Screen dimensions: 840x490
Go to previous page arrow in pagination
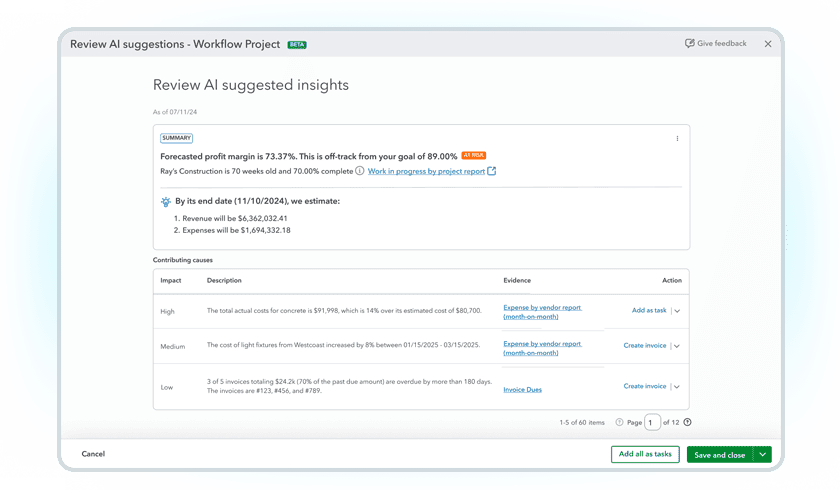[619, 423]
